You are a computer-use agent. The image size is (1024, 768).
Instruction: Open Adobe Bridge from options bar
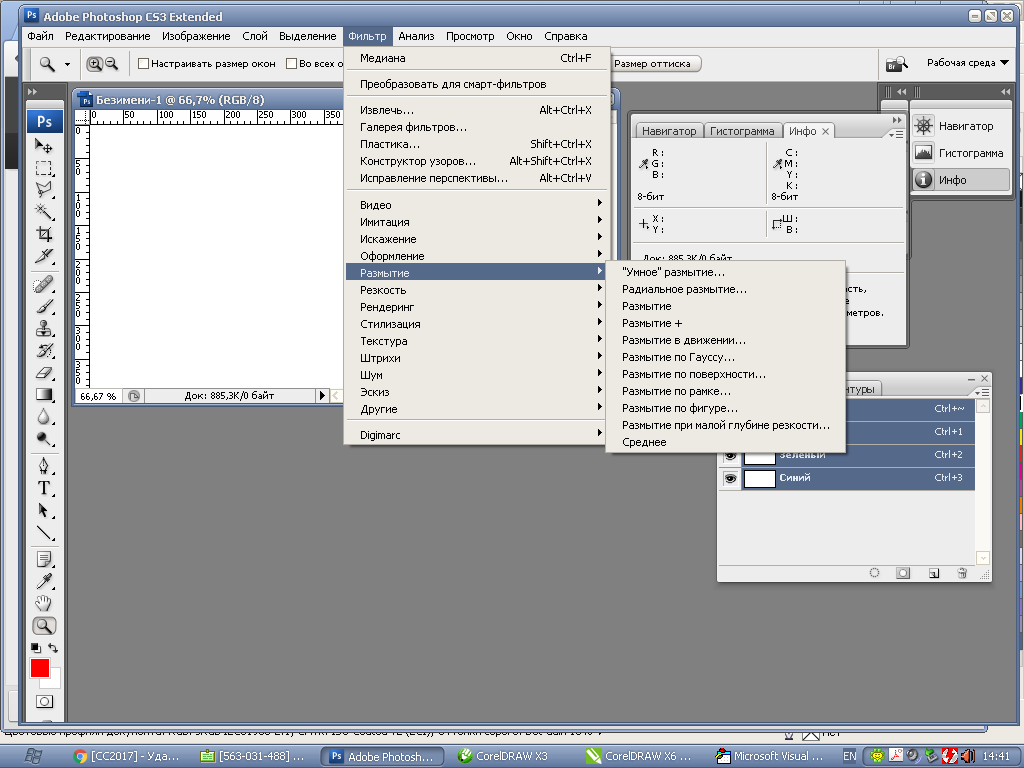pyautogui.click(x=897, y=63)
